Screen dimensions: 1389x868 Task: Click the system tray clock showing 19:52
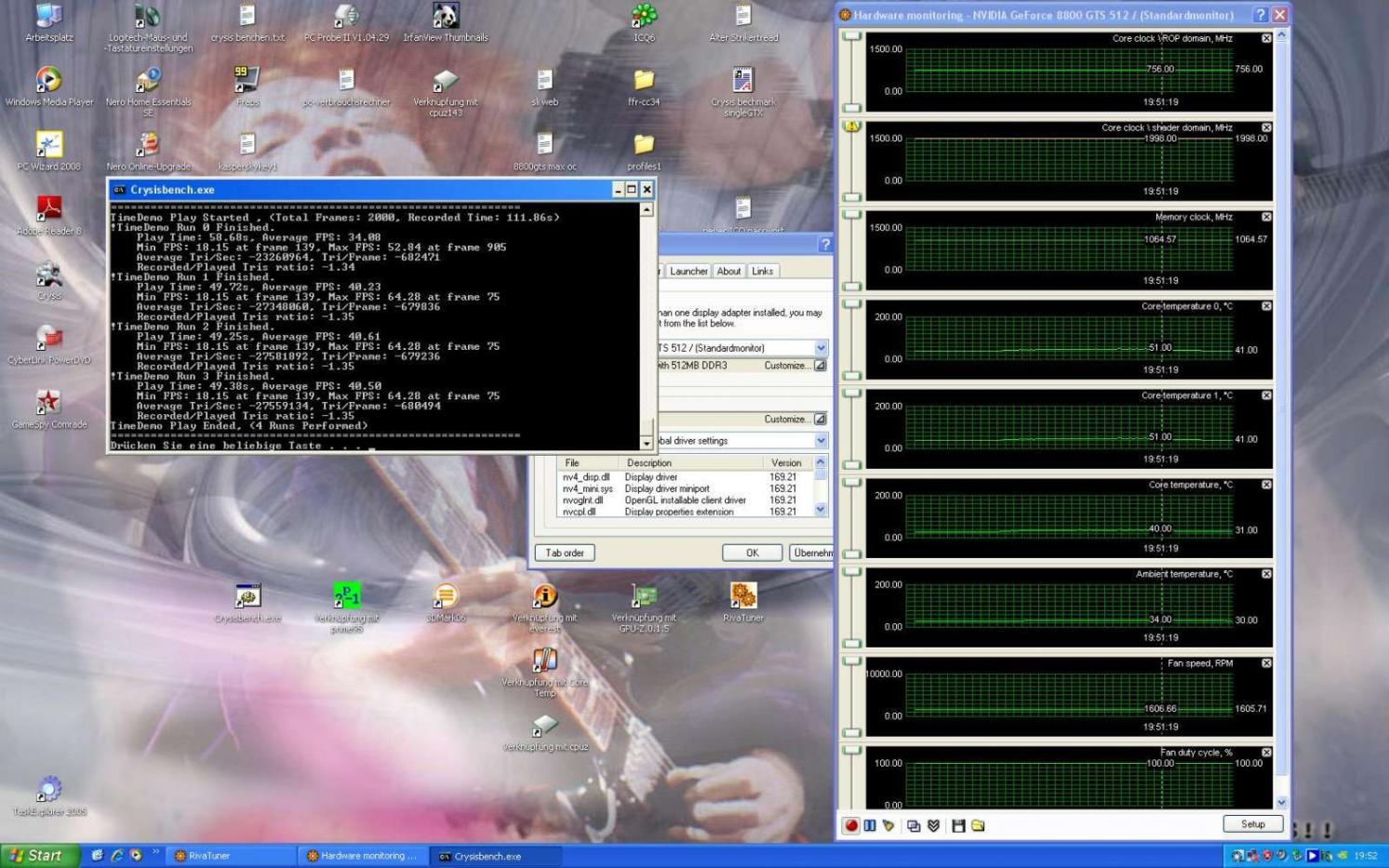1365,856
